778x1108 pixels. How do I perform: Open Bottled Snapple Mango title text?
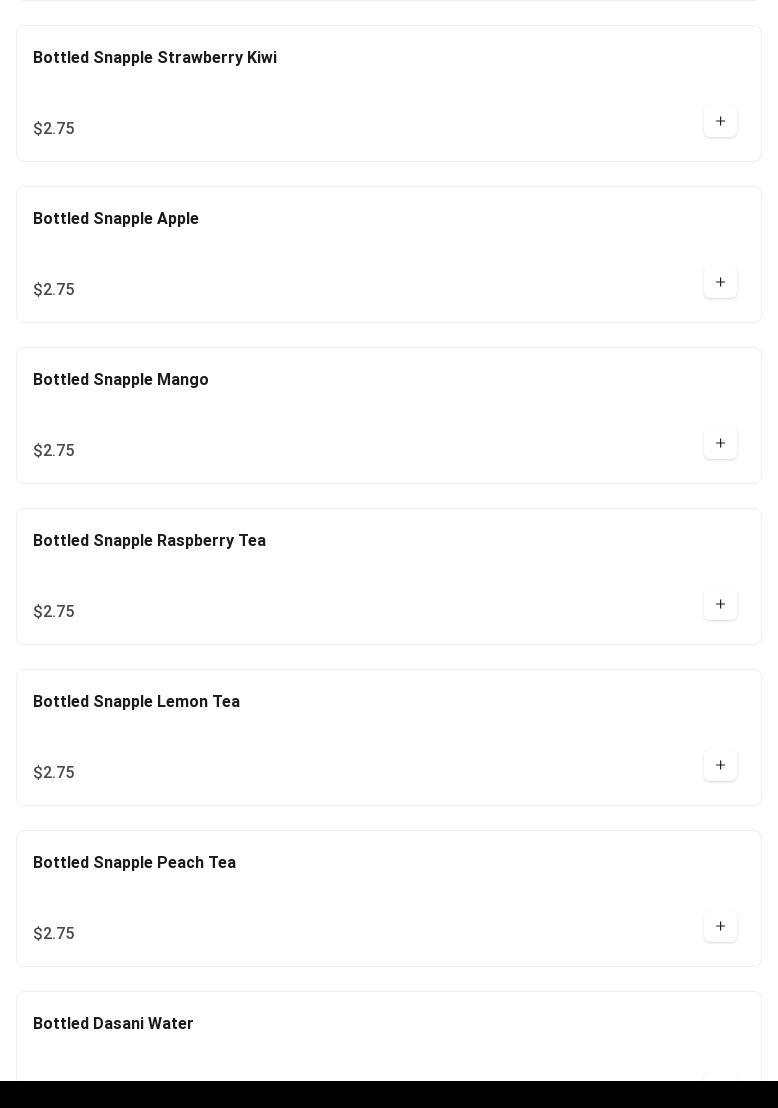tap(121, 380)
